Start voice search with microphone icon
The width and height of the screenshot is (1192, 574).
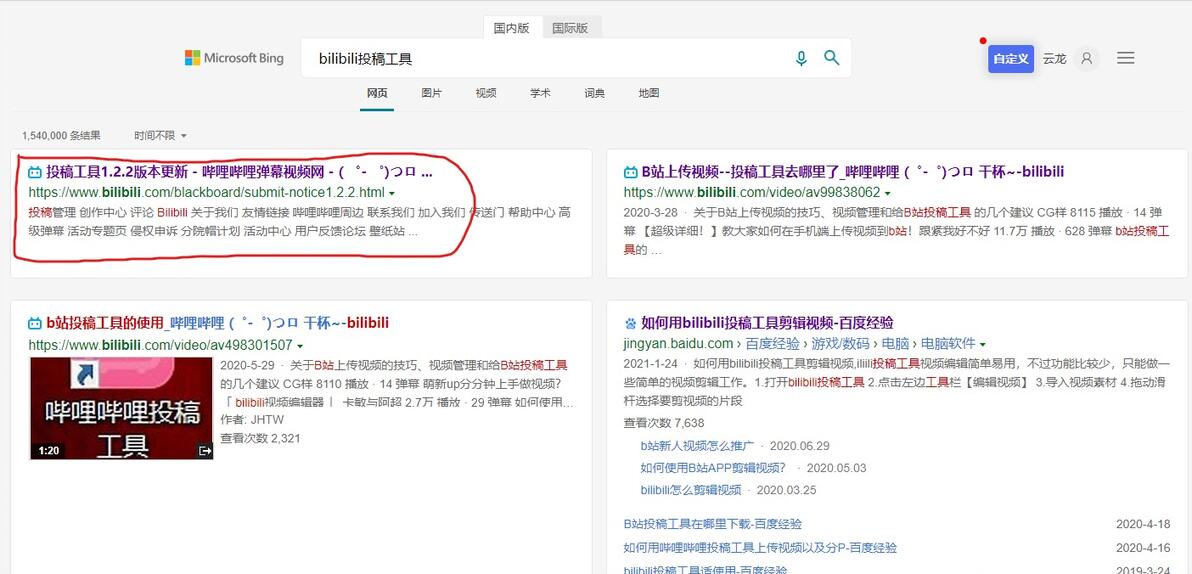[x=800, y=58]
